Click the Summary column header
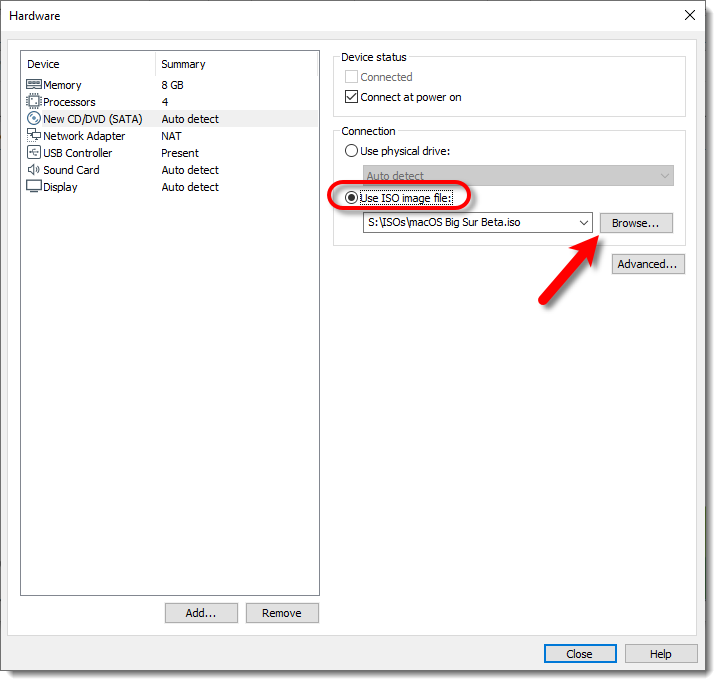Viewport: 720px width, 685px height. coord(238,64)
